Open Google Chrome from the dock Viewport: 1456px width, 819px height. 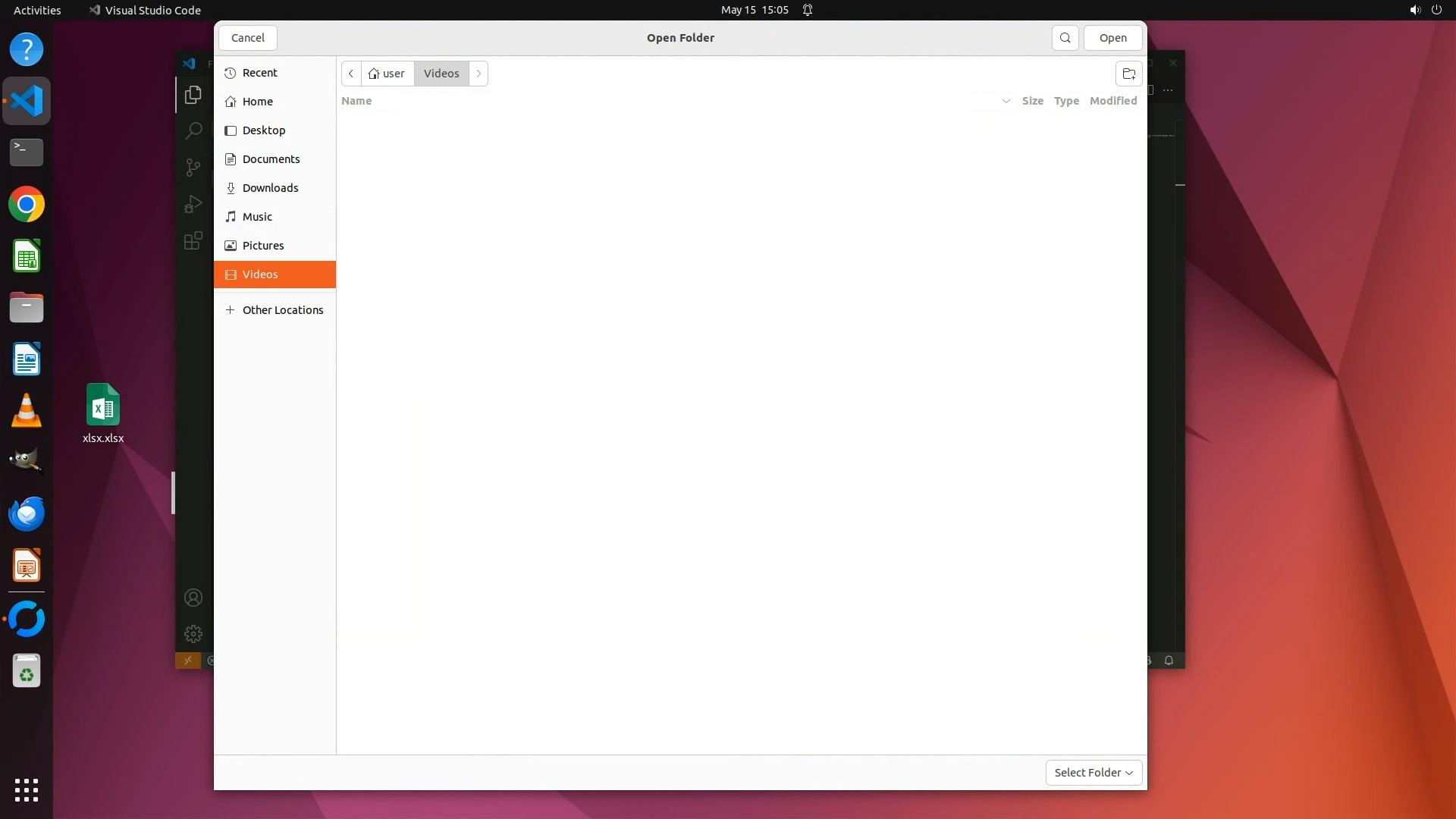[27, 204]
